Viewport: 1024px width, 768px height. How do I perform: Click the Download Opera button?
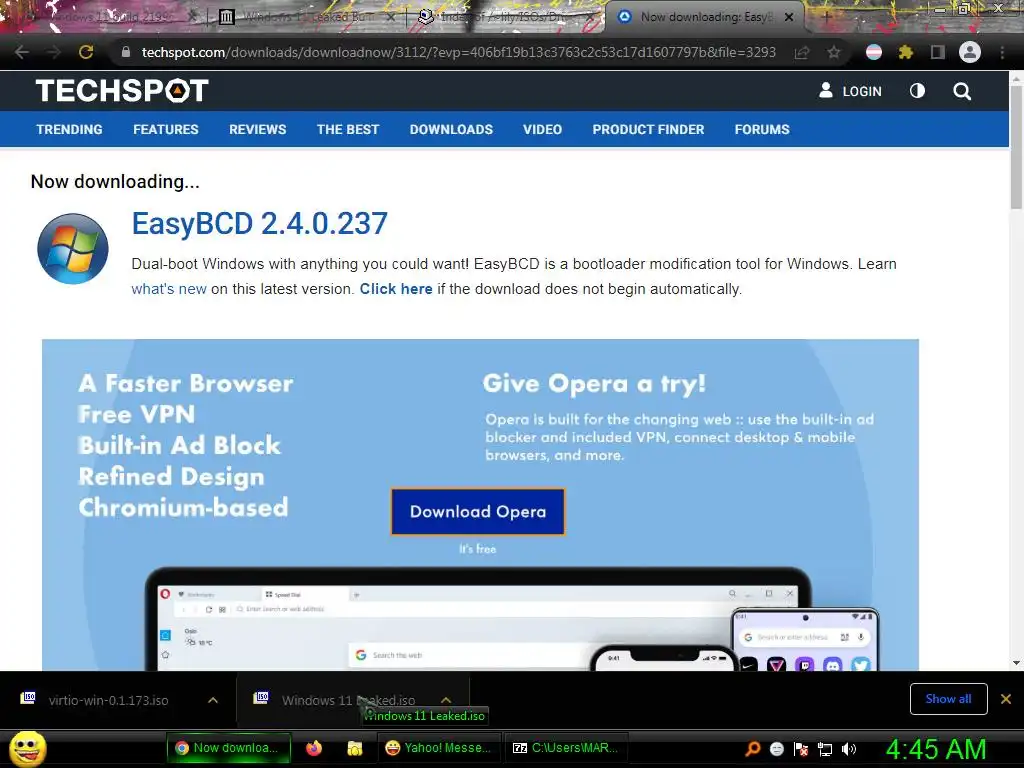(478, 511)
